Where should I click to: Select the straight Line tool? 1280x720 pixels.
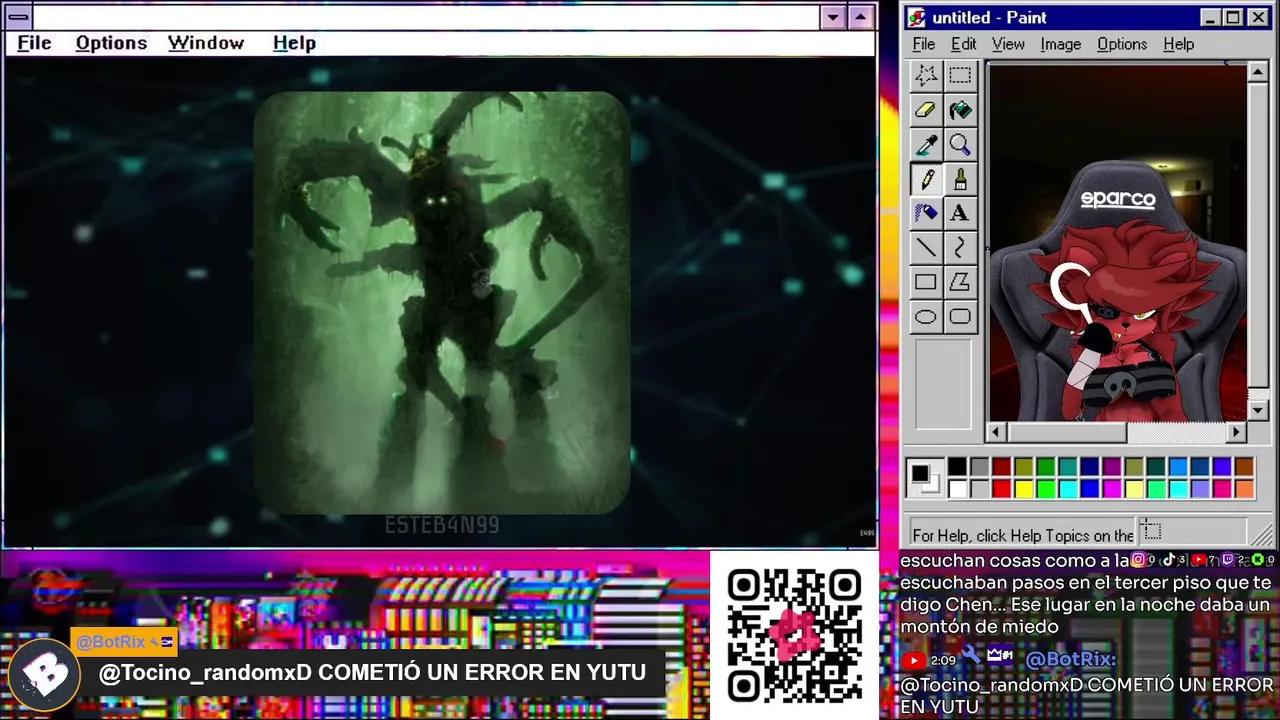pos(926,248)
